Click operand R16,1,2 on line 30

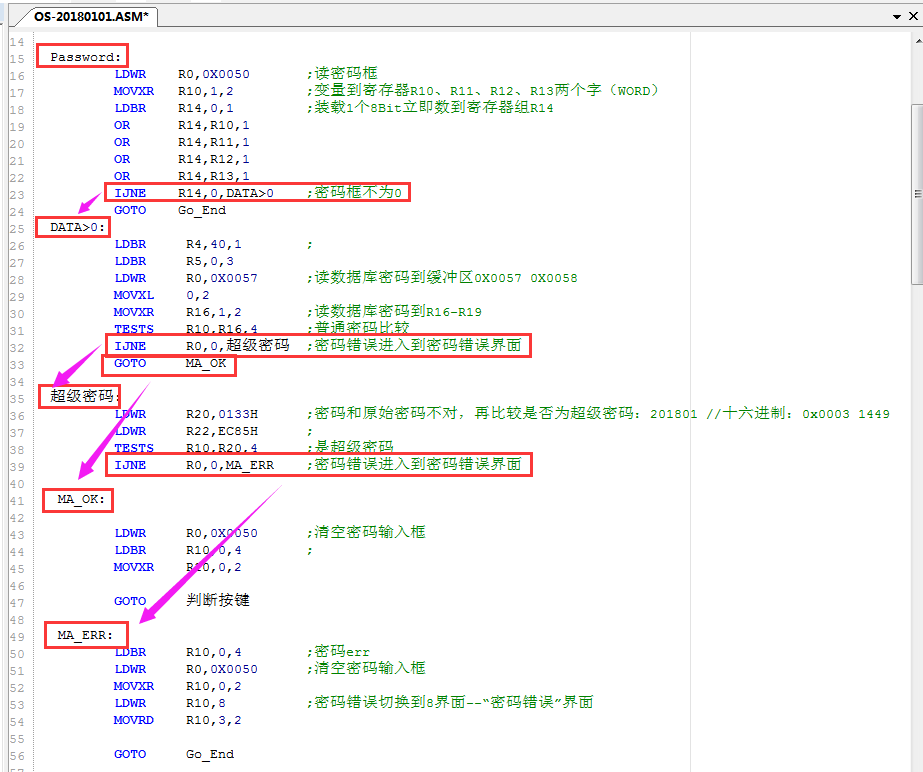[x=214, y=312]
